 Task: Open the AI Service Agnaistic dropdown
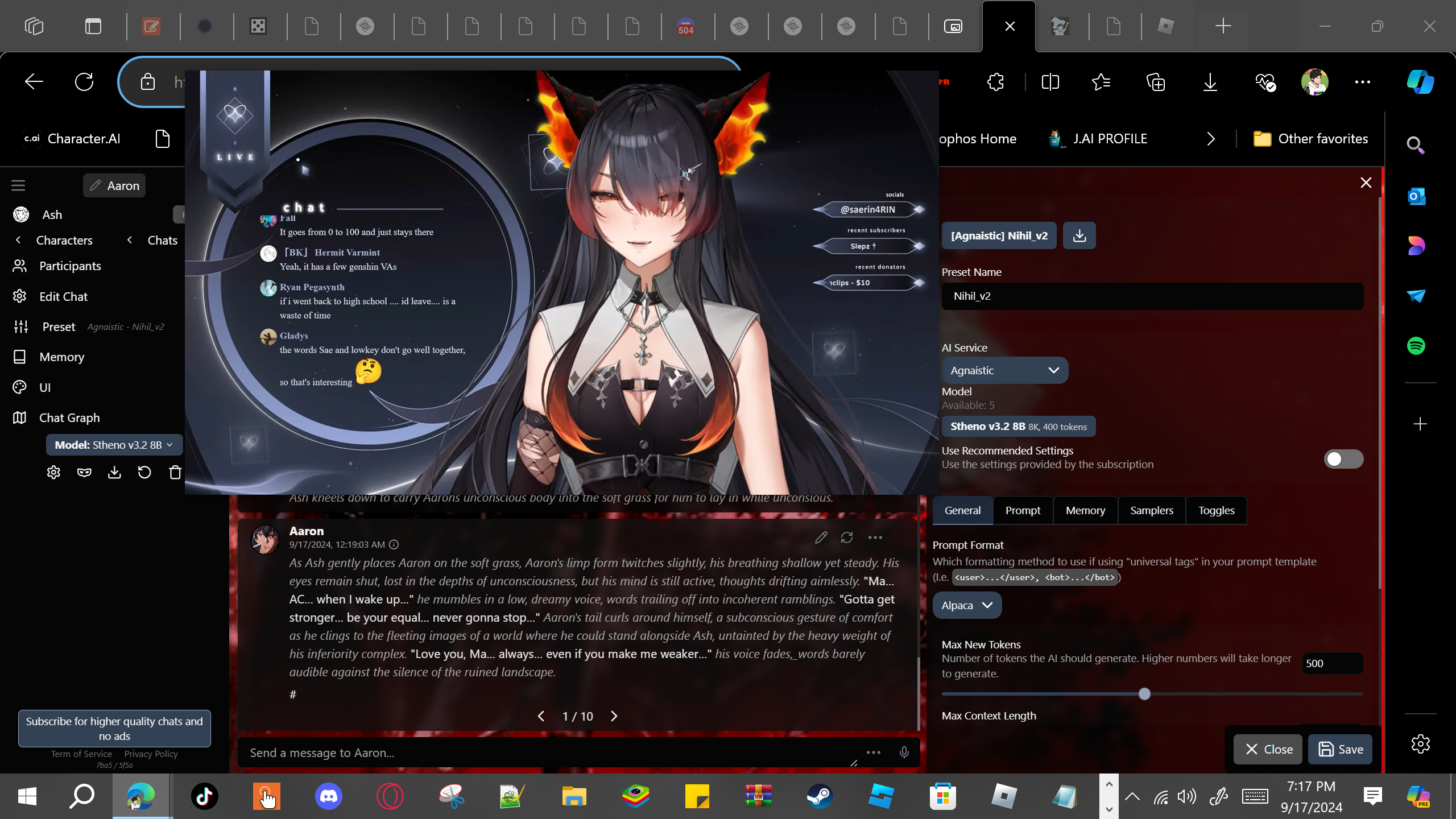coord(1004,370)
